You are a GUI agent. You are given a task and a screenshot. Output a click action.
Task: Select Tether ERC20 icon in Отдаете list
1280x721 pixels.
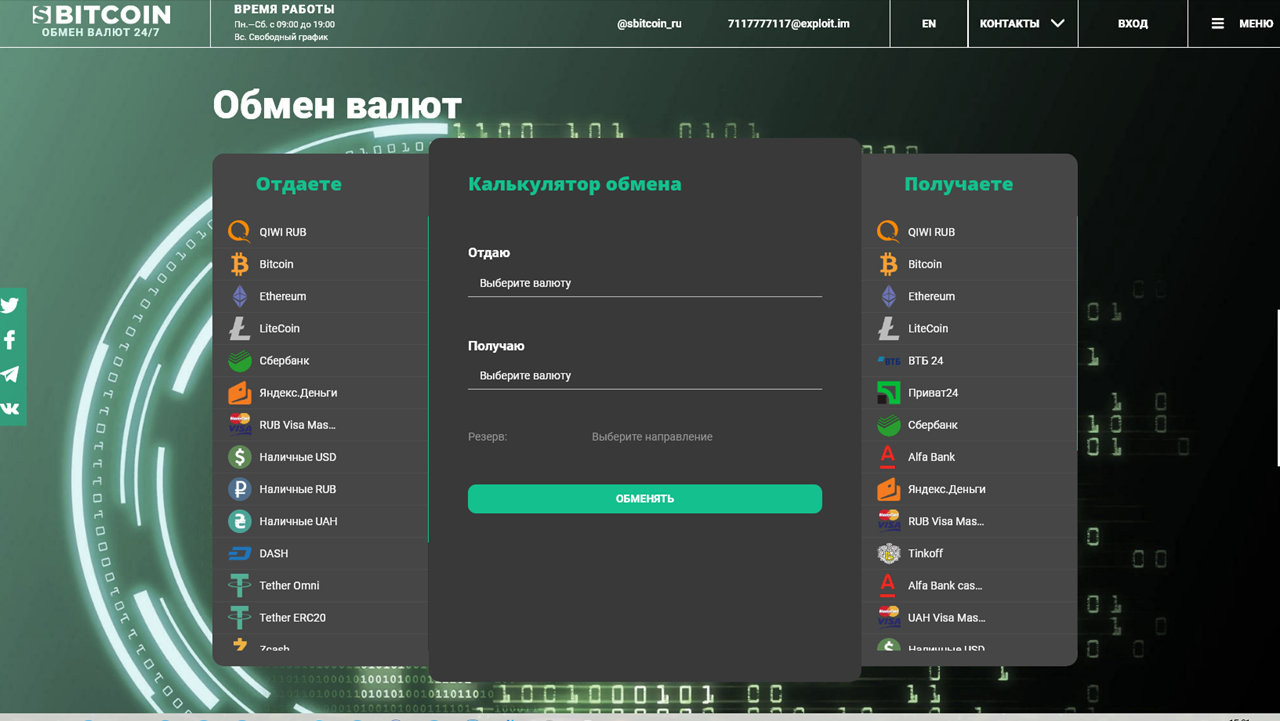coord(239,617)
